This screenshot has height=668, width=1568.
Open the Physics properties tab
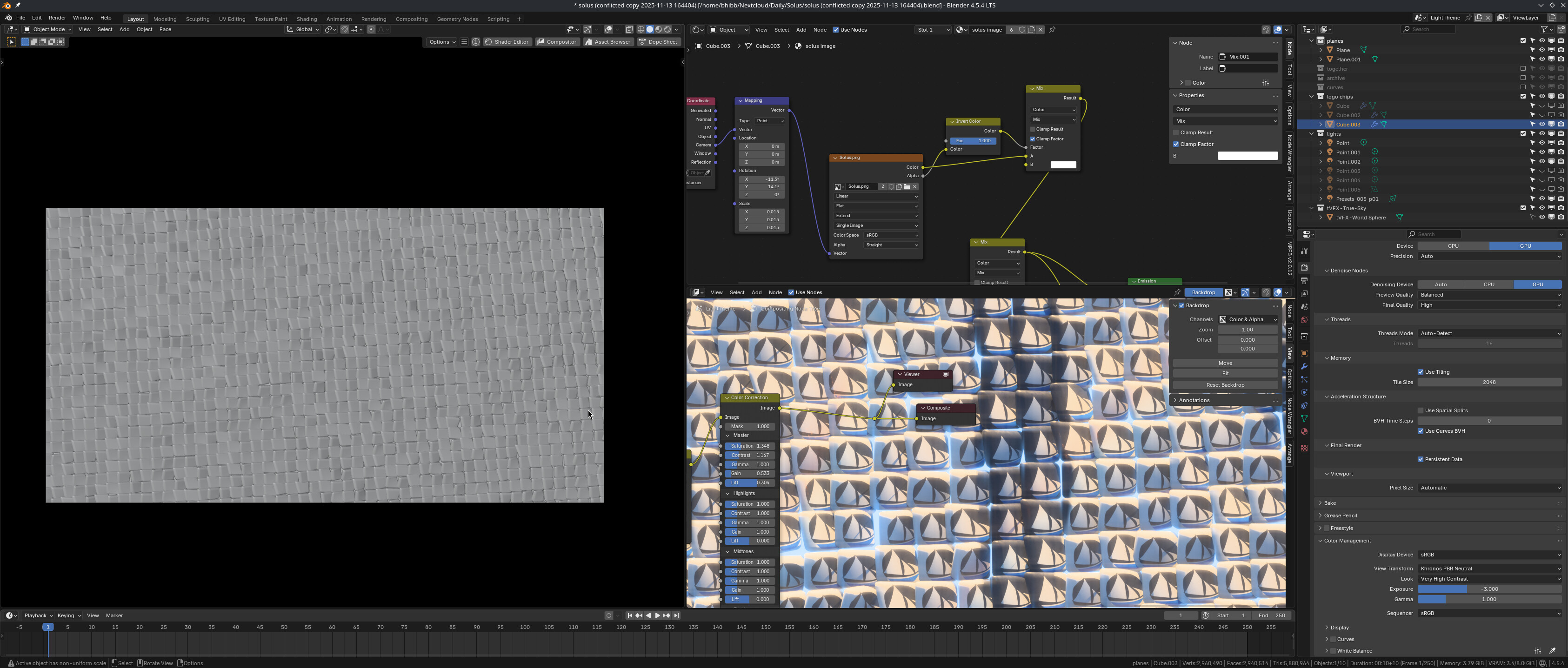click(x=1304, y=392)
